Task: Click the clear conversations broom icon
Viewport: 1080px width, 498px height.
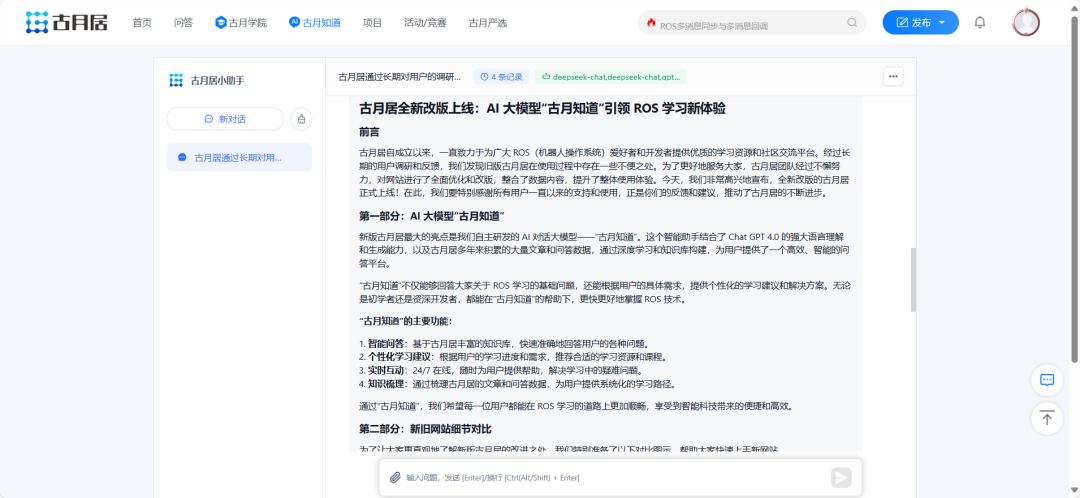Action: click(301, 119)
